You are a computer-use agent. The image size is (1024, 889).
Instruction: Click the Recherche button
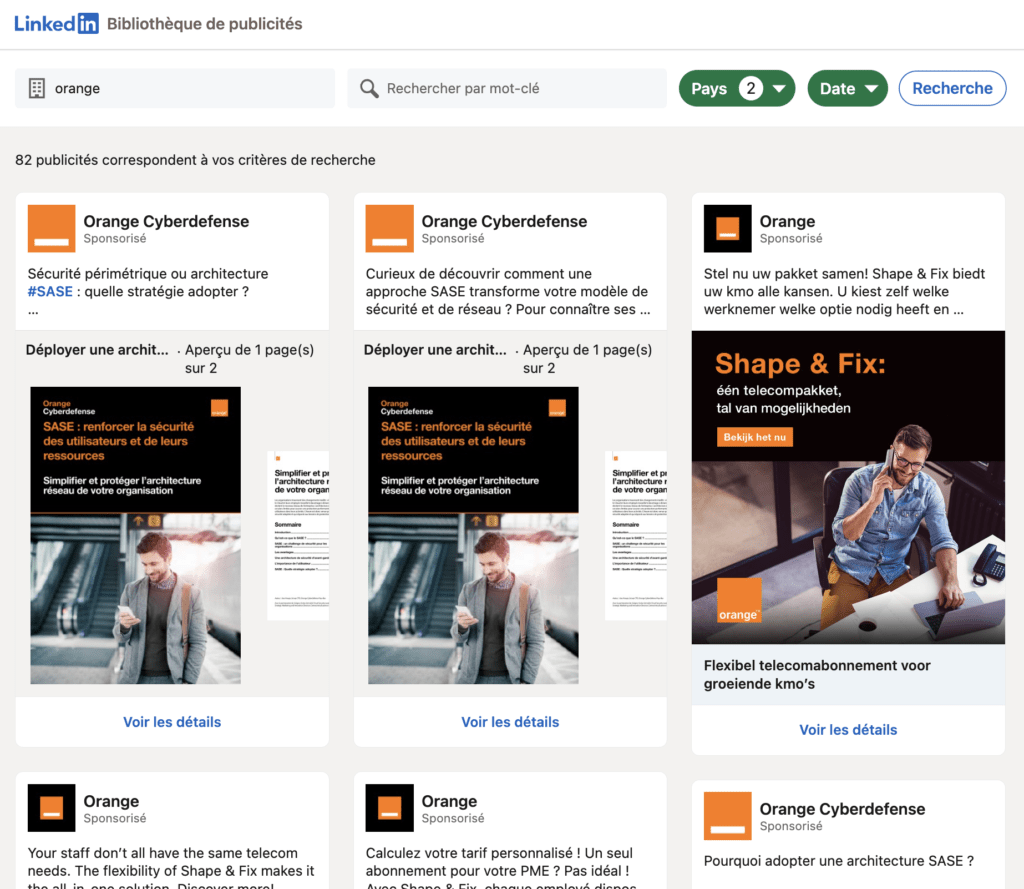(952, 88)
